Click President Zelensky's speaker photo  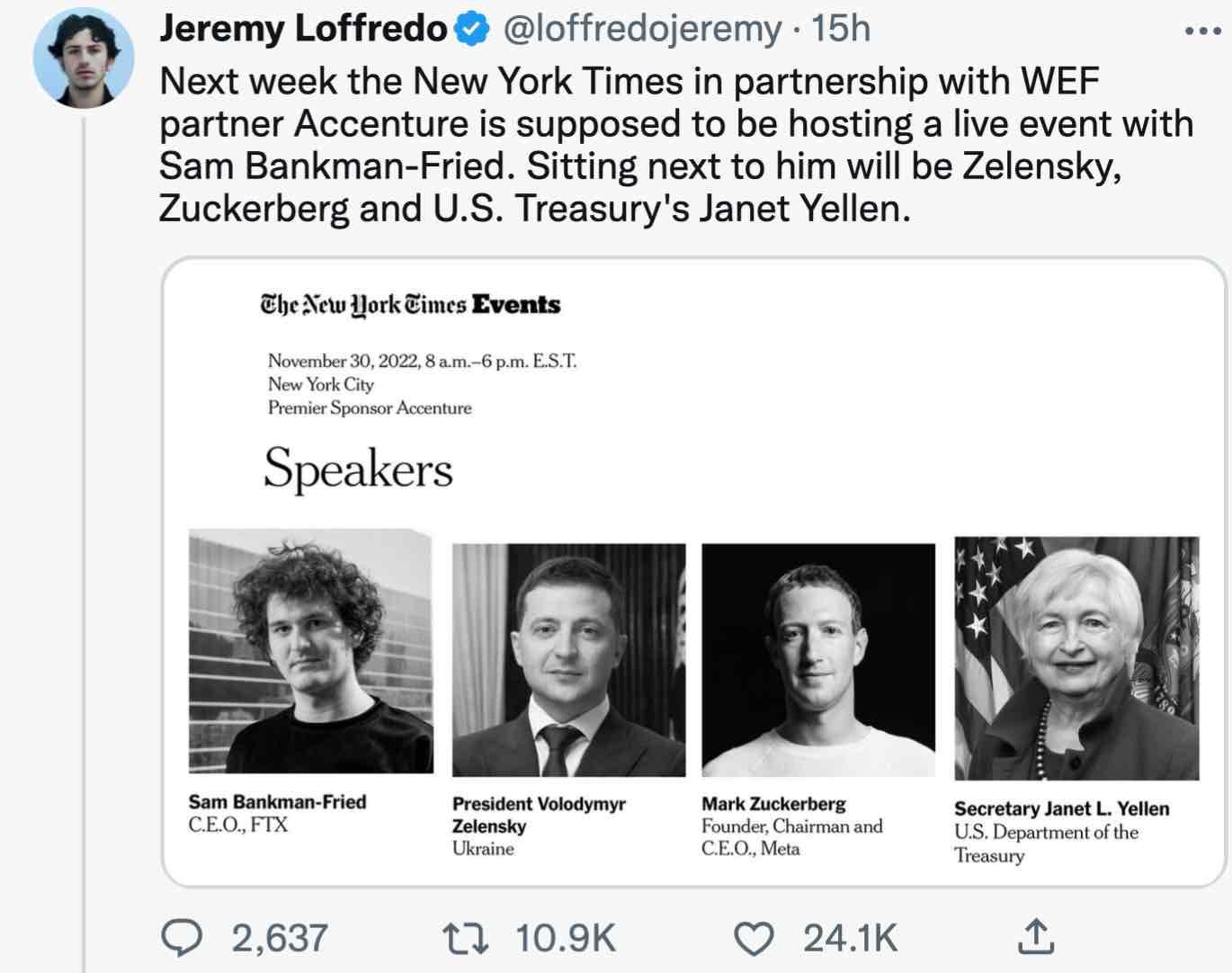click(x=568, y=659)
